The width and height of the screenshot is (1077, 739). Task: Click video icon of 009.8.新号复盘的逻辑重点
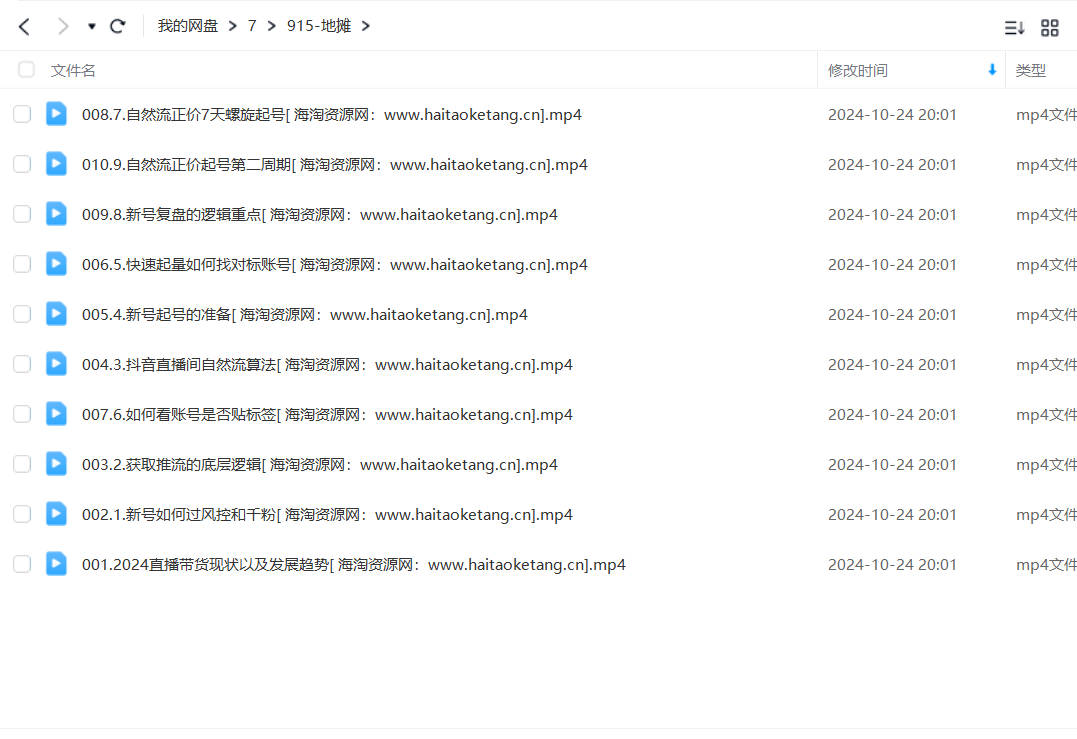pyautogui.click(x=56, y=214)
